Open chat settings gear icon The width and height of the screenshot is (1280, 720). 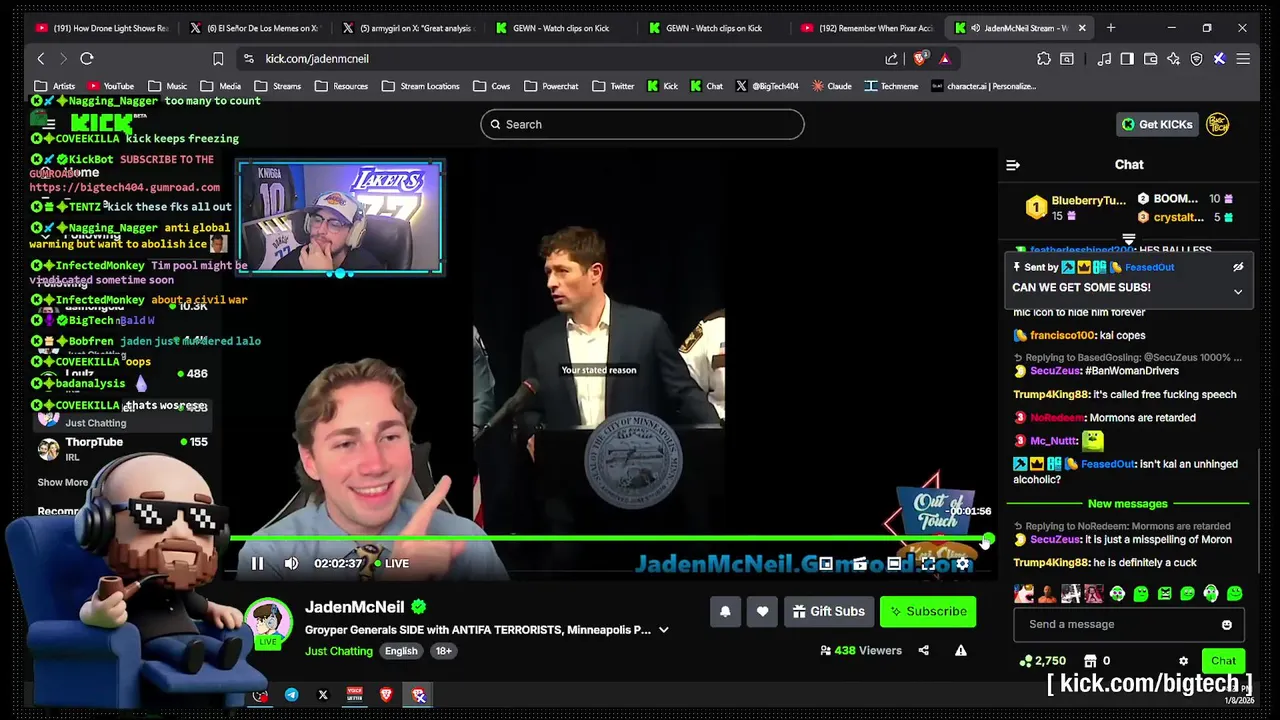click(1183, 661)
